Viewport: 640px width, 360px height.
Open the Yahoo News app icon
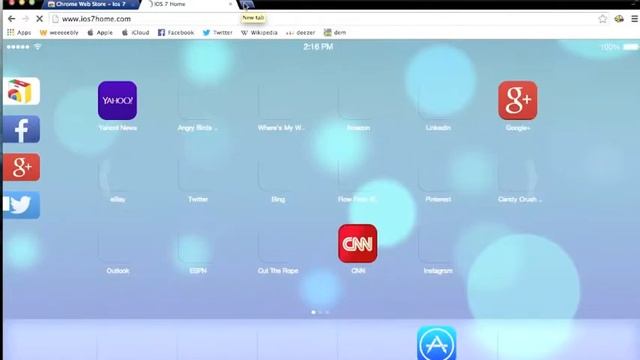coord(117,100)
